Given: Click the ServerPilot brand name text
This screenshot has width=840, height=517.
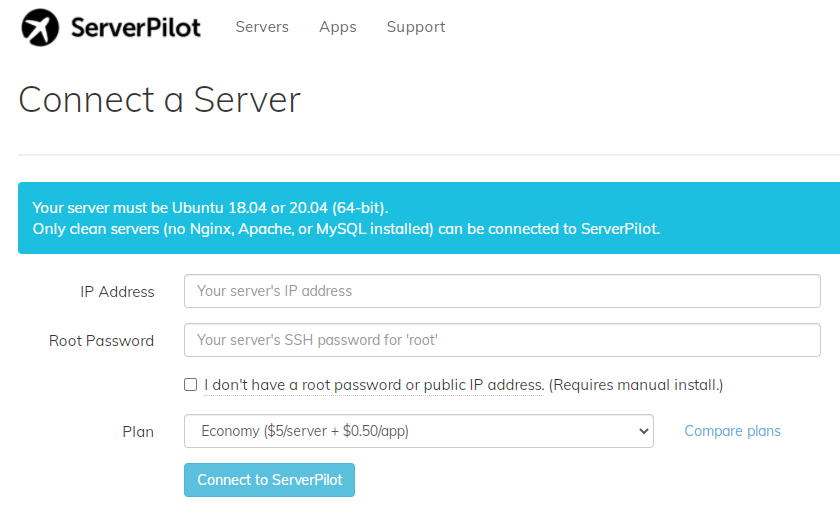Looking at the screenshot, I should click(135, 28).
